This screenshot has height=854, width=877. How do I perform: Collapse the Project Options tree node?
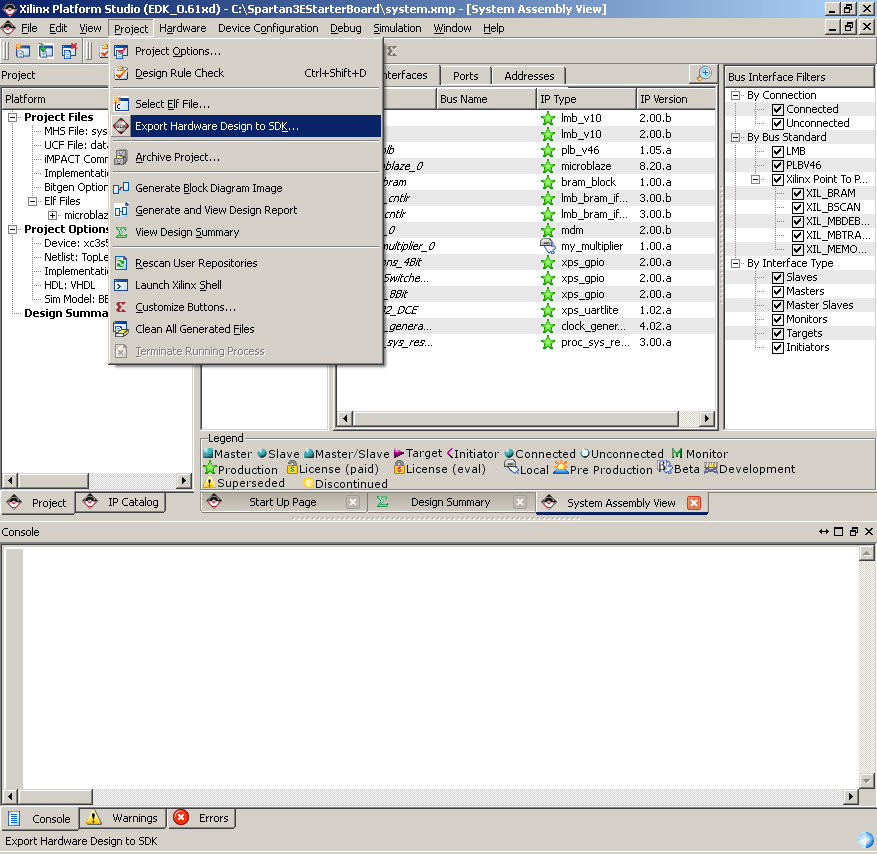12,229
